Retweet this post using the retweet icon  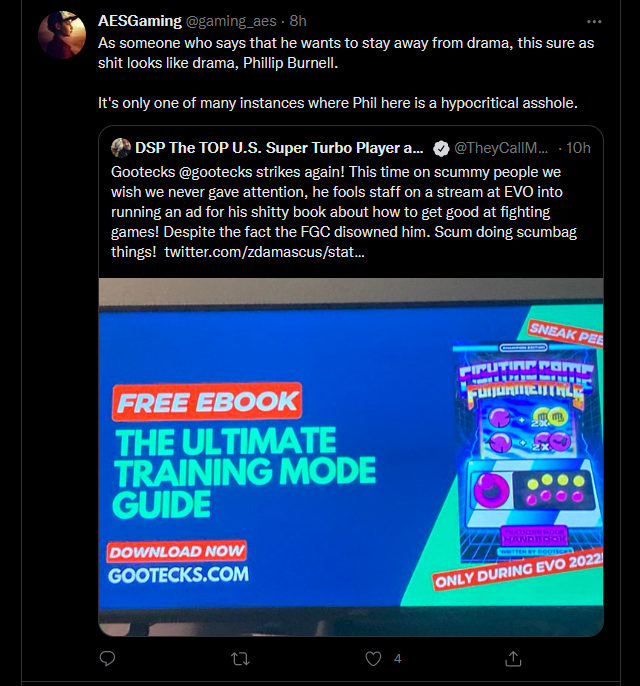[x=240, y=658]
